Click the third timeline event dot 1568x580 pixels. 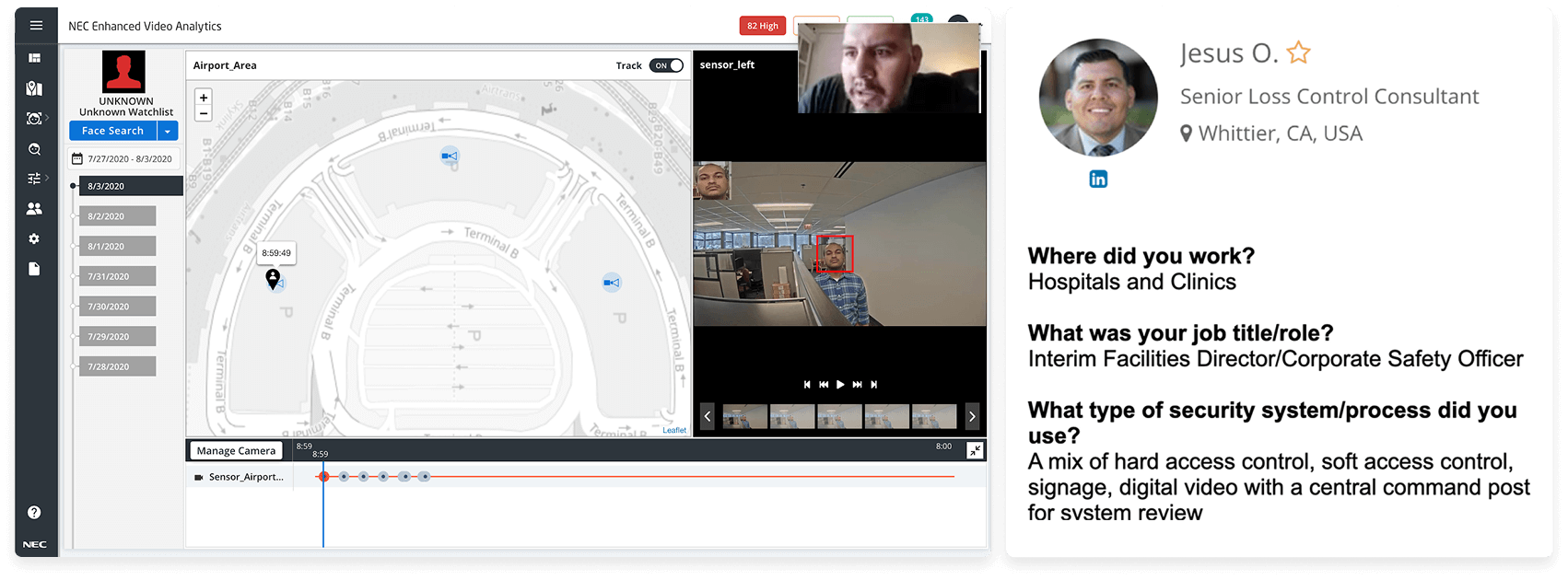coord(364,476)
